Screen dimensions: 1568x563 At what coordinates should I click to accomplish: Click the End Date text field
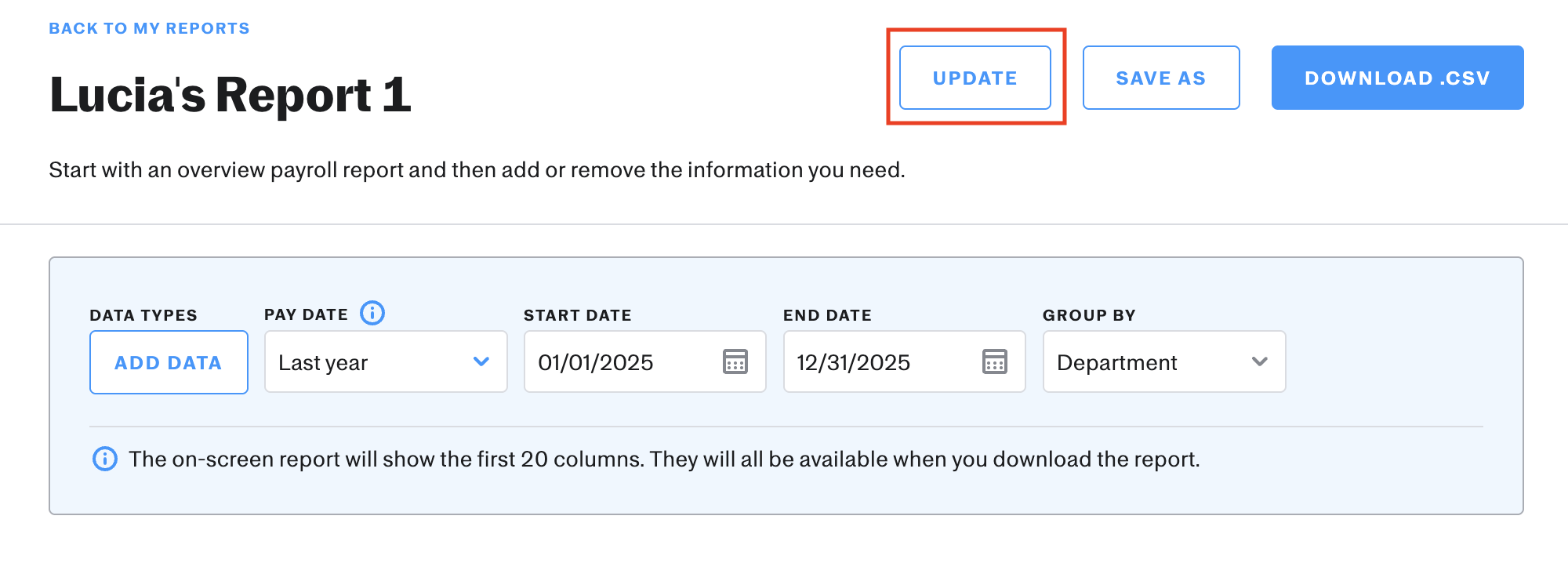pyautogui.click(x=878, y=361)
